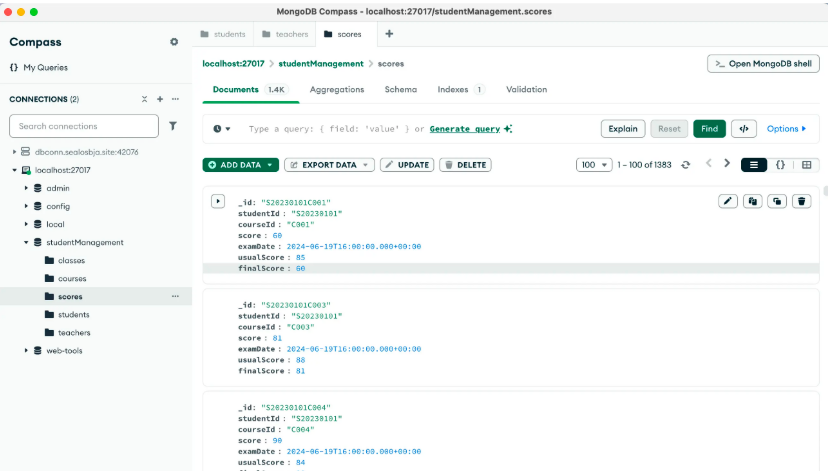Clone document S20230101C001
Image resolution: width=828 pixels, height=471 pixels.
777,201
